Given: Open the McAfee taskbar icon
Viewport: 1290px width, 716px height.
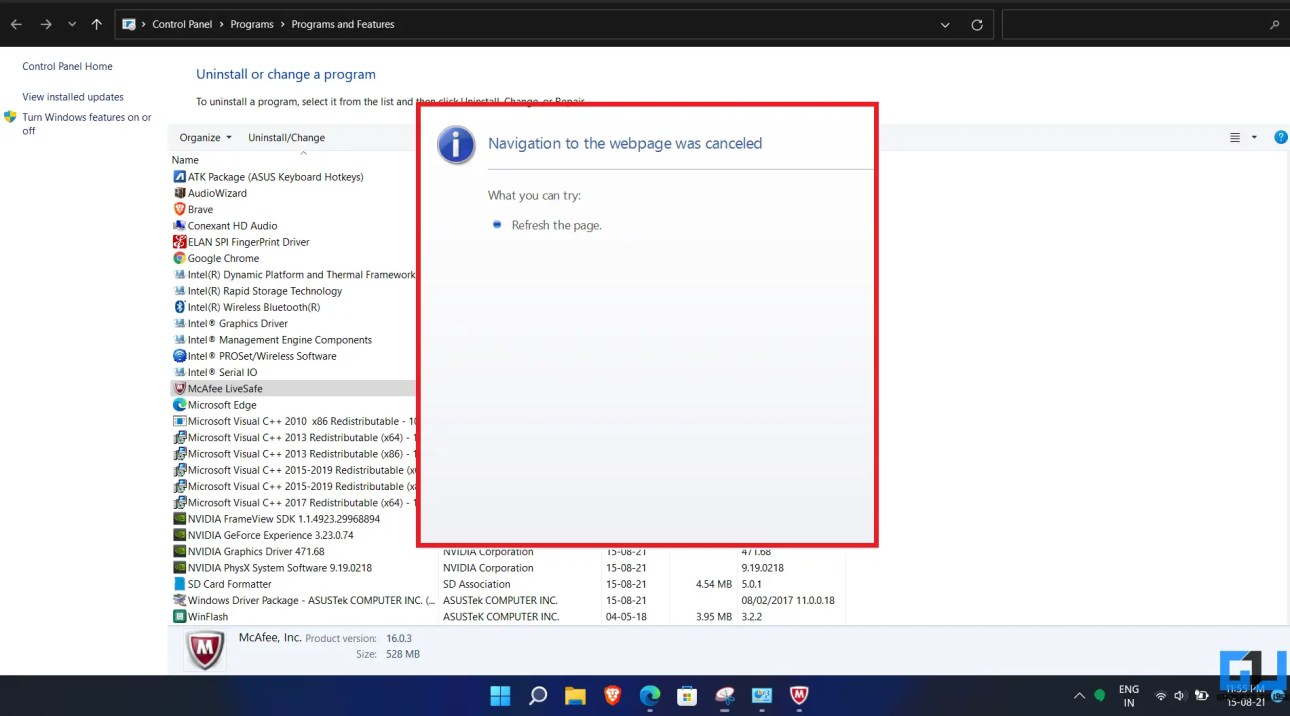Looking at the screenshot, I should [799, 696].
